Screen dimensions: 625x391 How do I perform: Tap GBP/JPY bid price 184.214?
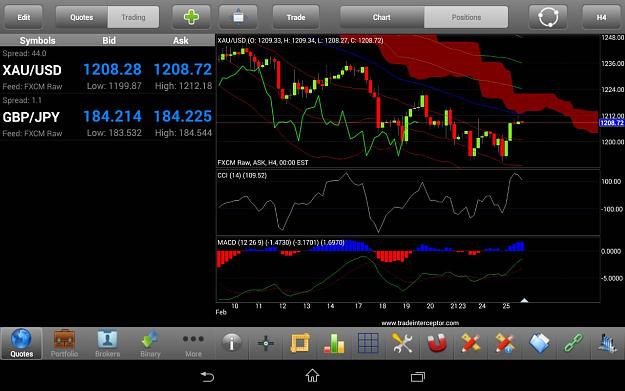(x=112, y=116)
